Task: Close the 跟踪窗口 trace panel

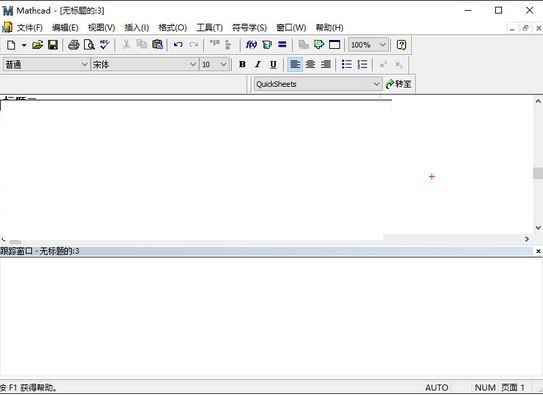Action: (x=538, y=251)
